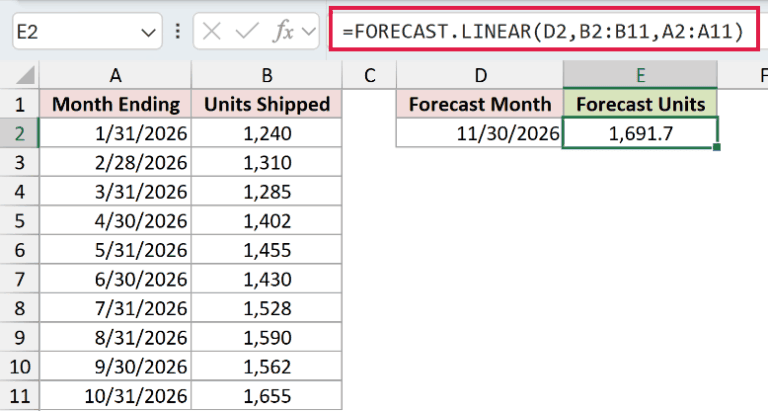The width and height of the screenshot is (768, 411).
Task: Select row 10 header
Action: point(20,366)
